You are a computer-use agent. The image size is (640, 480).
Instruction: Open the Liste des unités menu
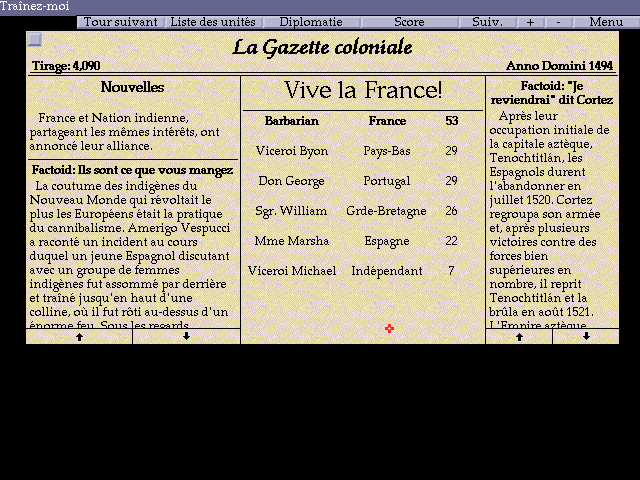tap(213, 22)
